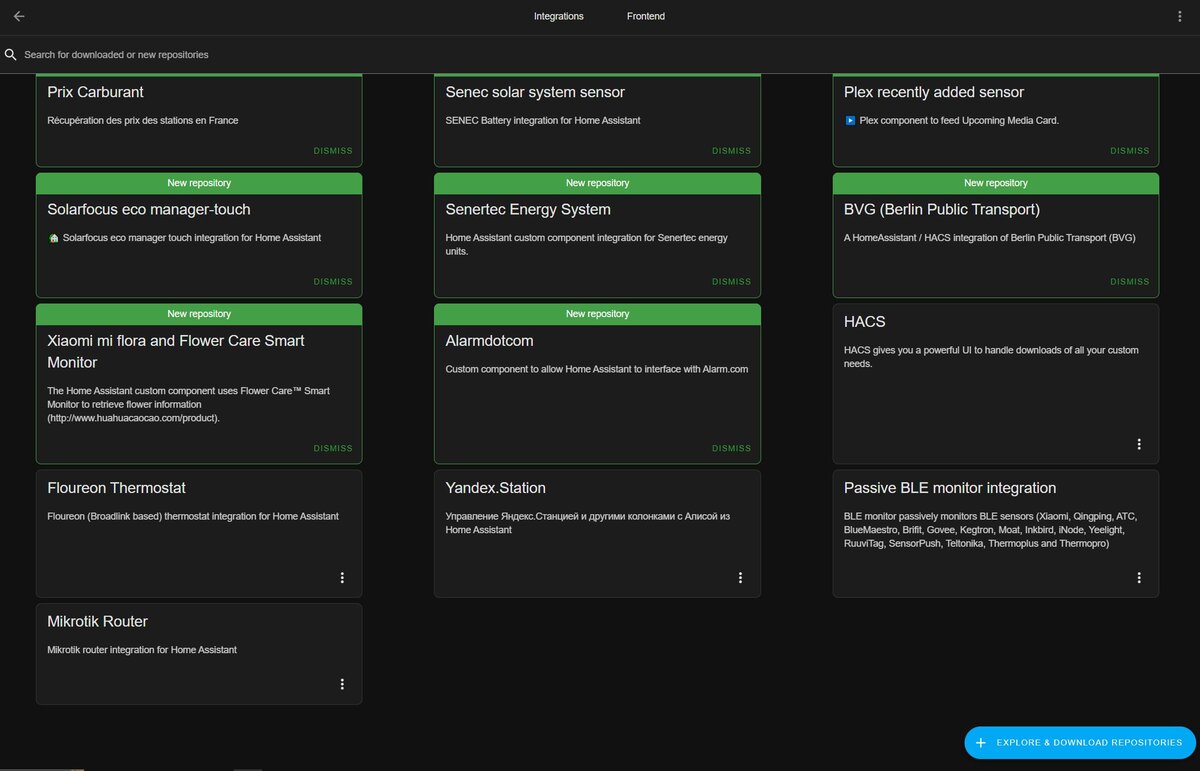Viewport: 1200px width, 771px height.
Task: Click New repository banner on BVG card
Action: click(x=996, y=183)
